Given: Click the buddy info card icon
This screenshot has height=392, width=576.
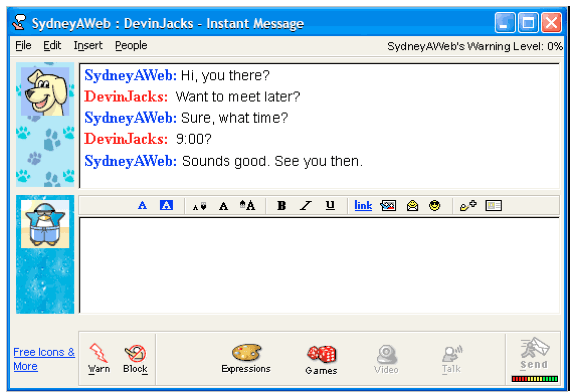Looking at the screenshot, I should 493,206.
